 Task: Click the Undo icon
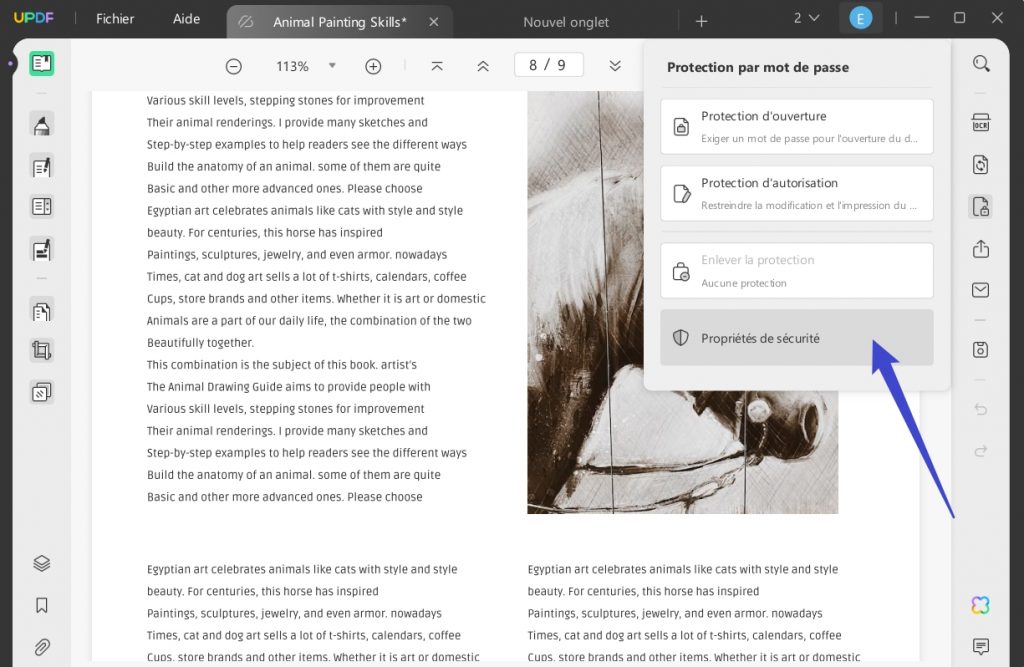point(980,410)
